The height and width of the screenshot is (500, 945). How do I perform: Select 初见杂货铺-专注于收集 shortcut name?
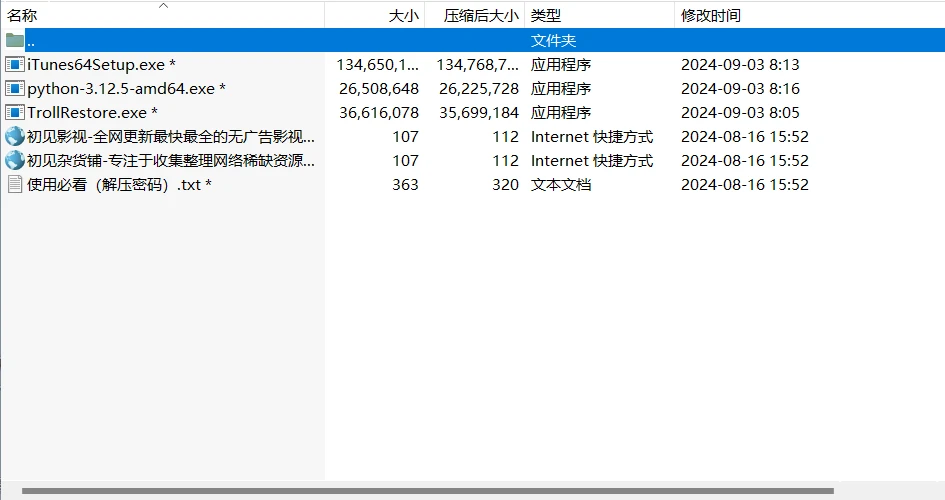171,161
